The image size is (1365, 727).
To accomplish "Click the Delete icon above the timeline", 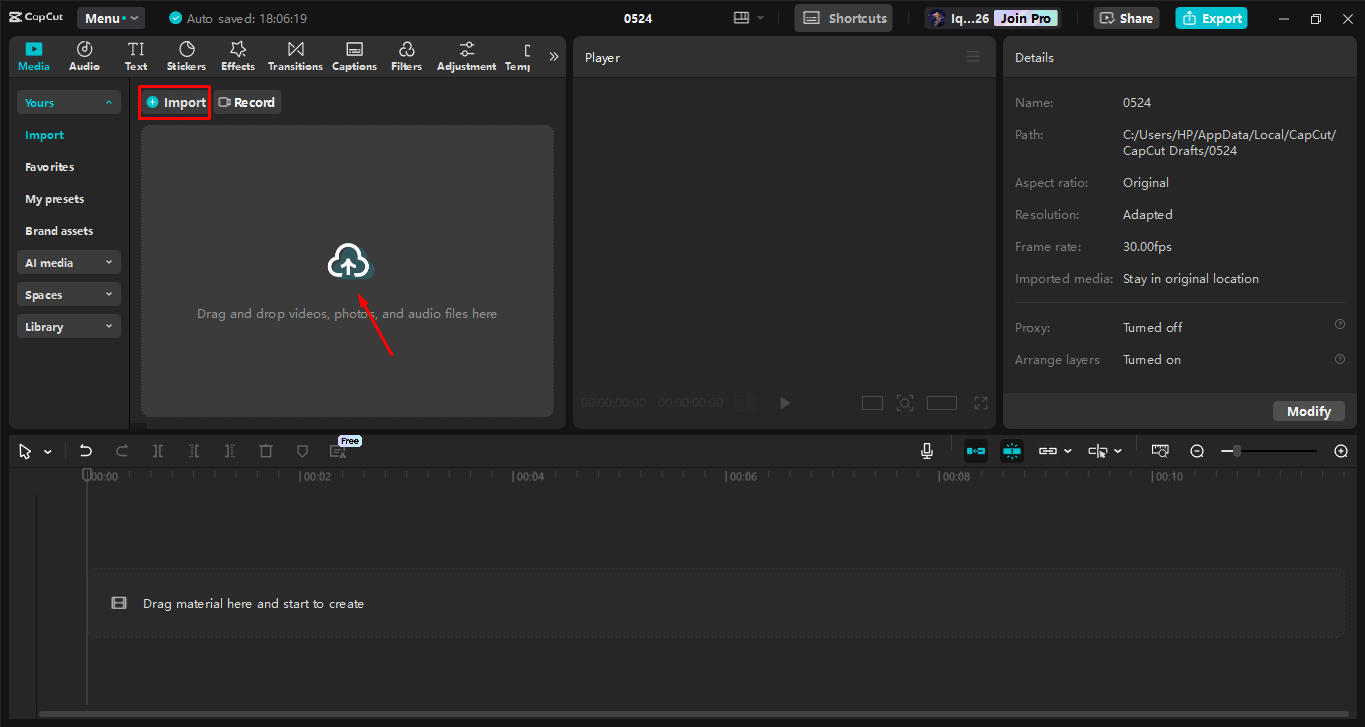I will coord(265,451).
